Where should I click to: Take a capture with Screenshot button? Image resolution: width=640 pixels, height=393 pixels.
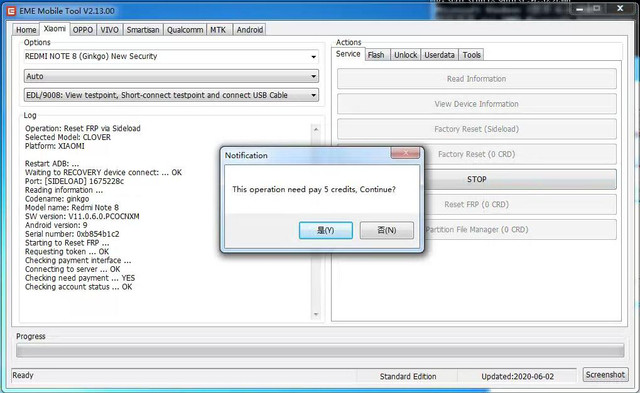[605, 375]
